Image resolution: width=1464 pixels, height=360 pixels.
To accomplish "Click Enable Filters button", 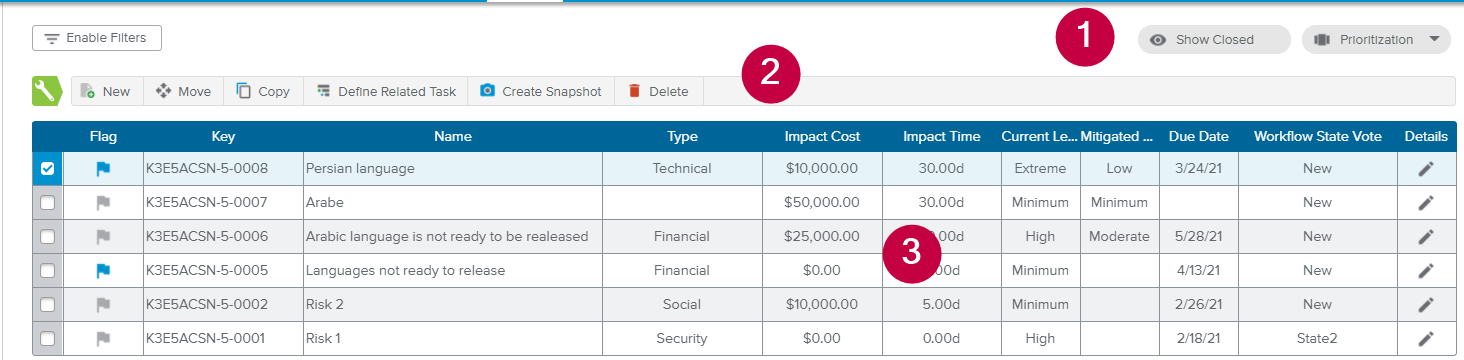I will tap(97, 38).
